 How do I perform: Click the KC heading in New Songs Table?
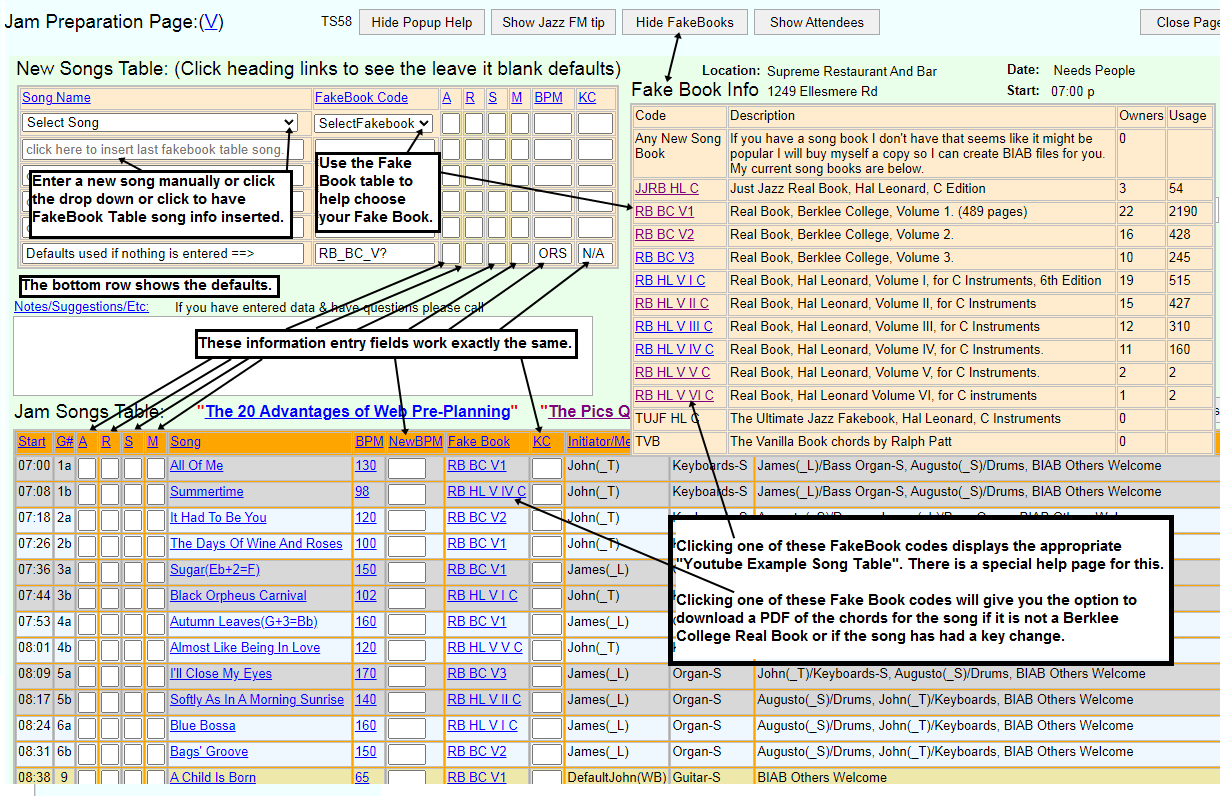point(587,98)
